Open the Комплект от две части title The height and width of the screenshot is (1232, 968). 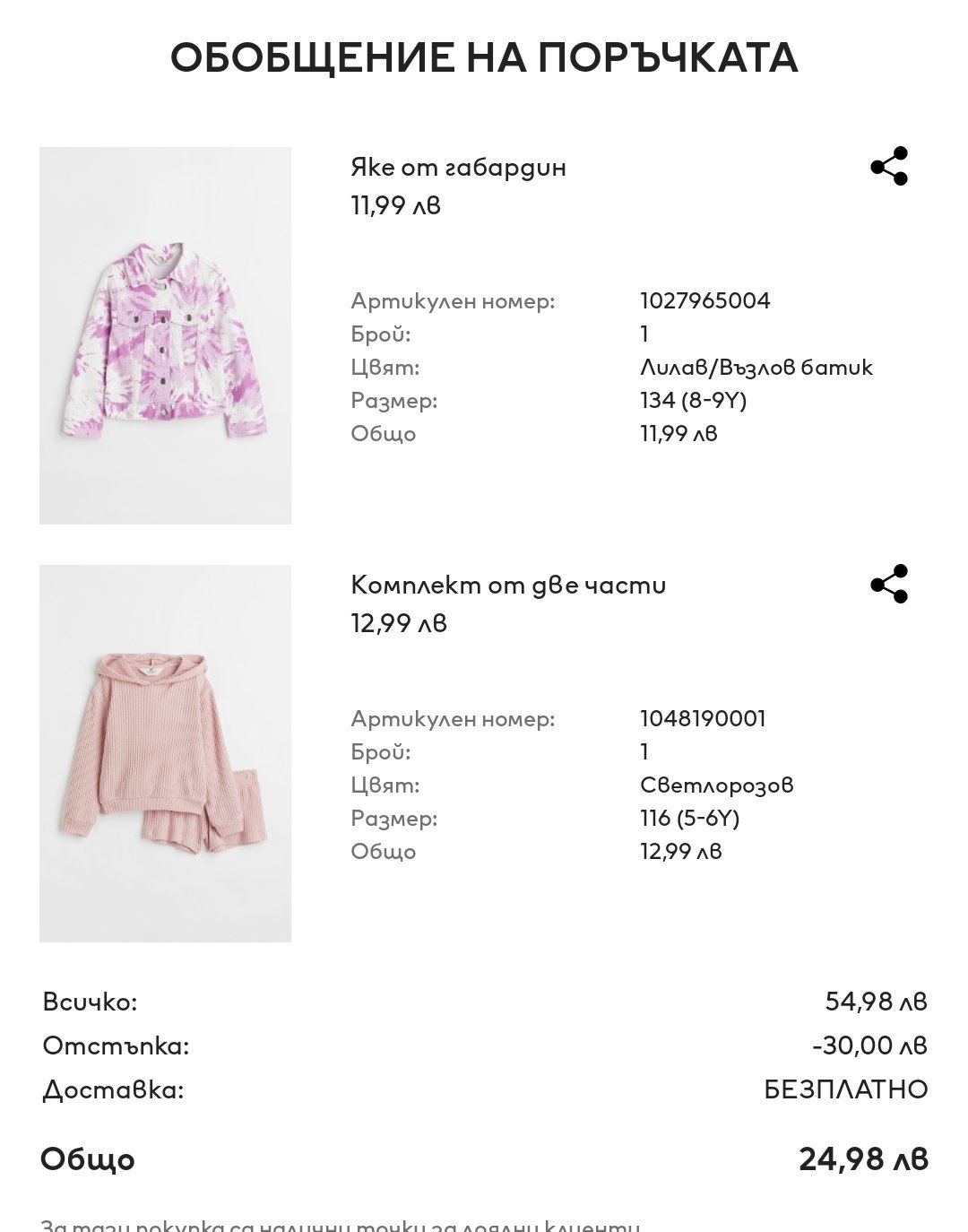pos(508,586)
